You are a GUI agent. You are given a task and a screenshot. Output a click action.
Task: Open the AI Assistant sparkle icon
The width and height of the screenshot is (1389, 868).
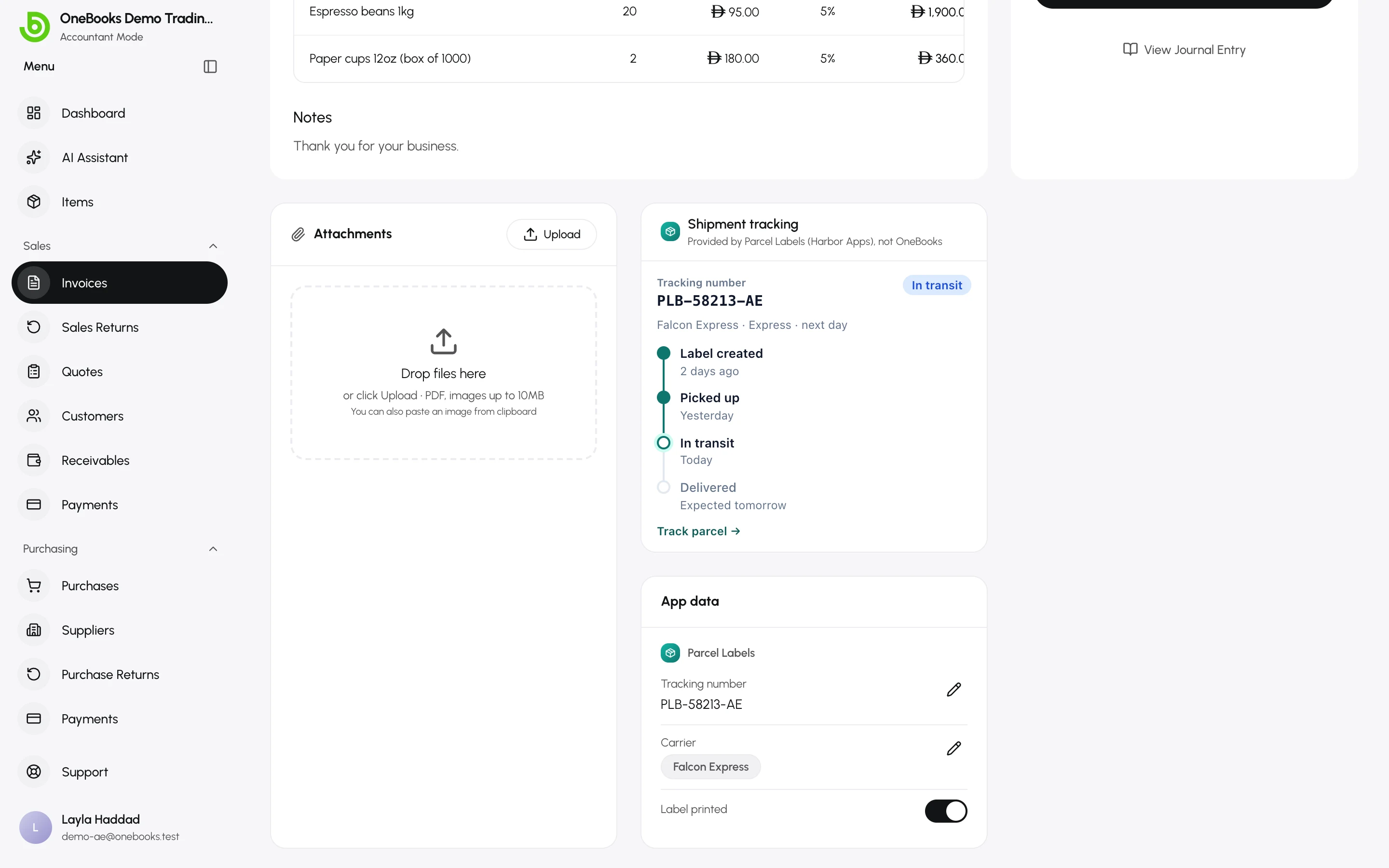coord(34,157)
